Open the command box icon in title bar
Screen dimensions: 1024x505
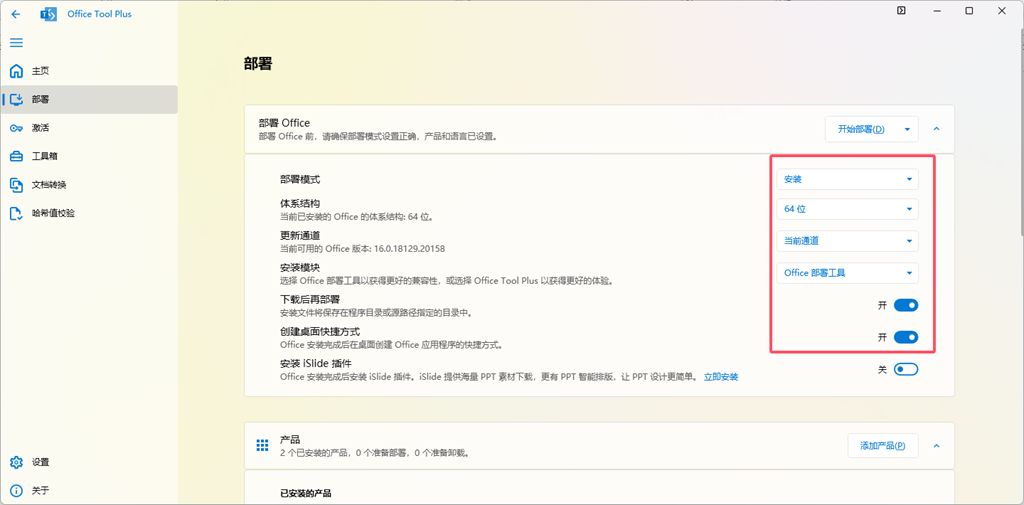pos(901,10)
